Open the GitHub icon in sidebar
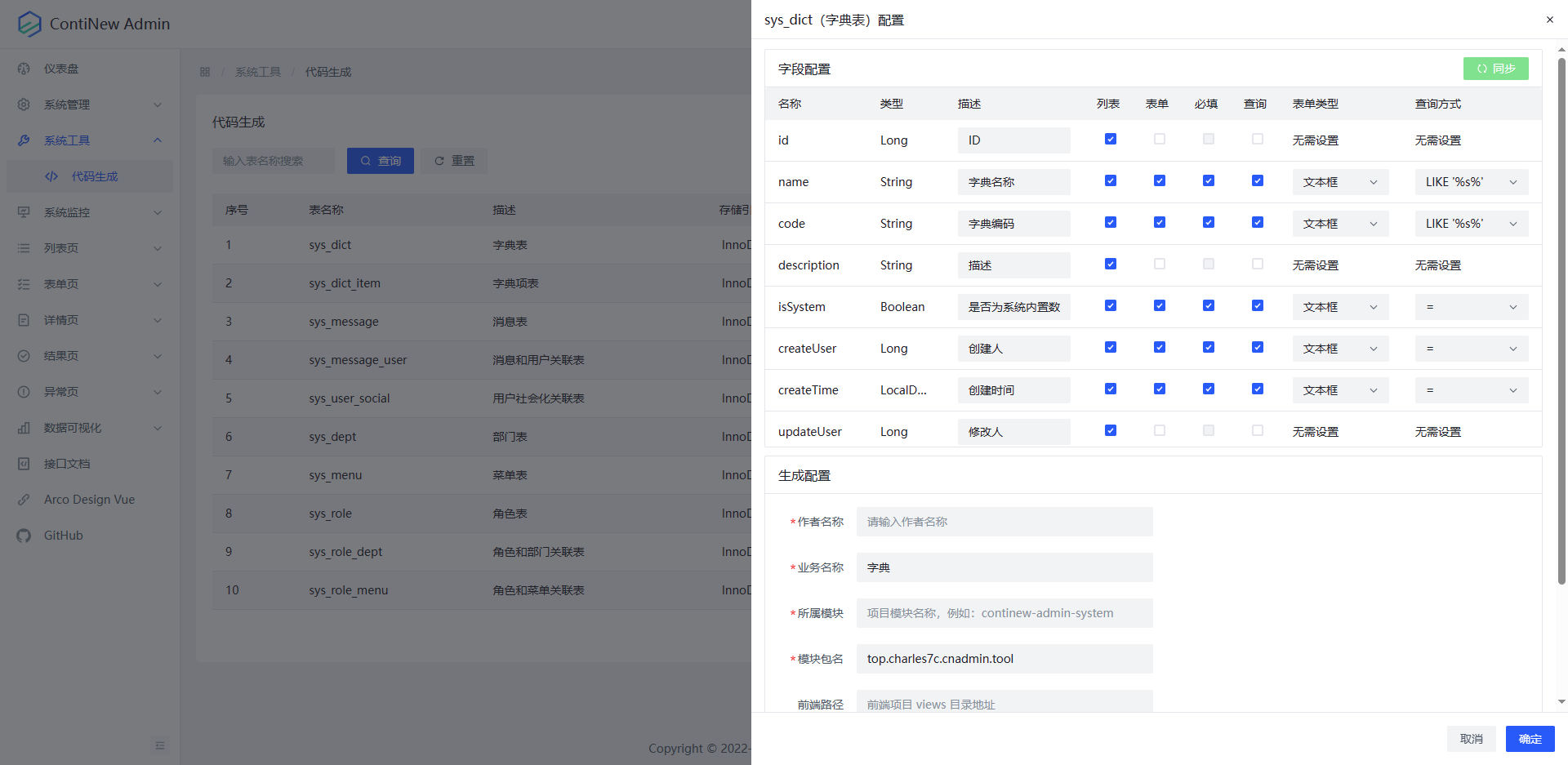Image resolution: width=1568 pixels, height=765 pixels. click(x=24, y=536)
